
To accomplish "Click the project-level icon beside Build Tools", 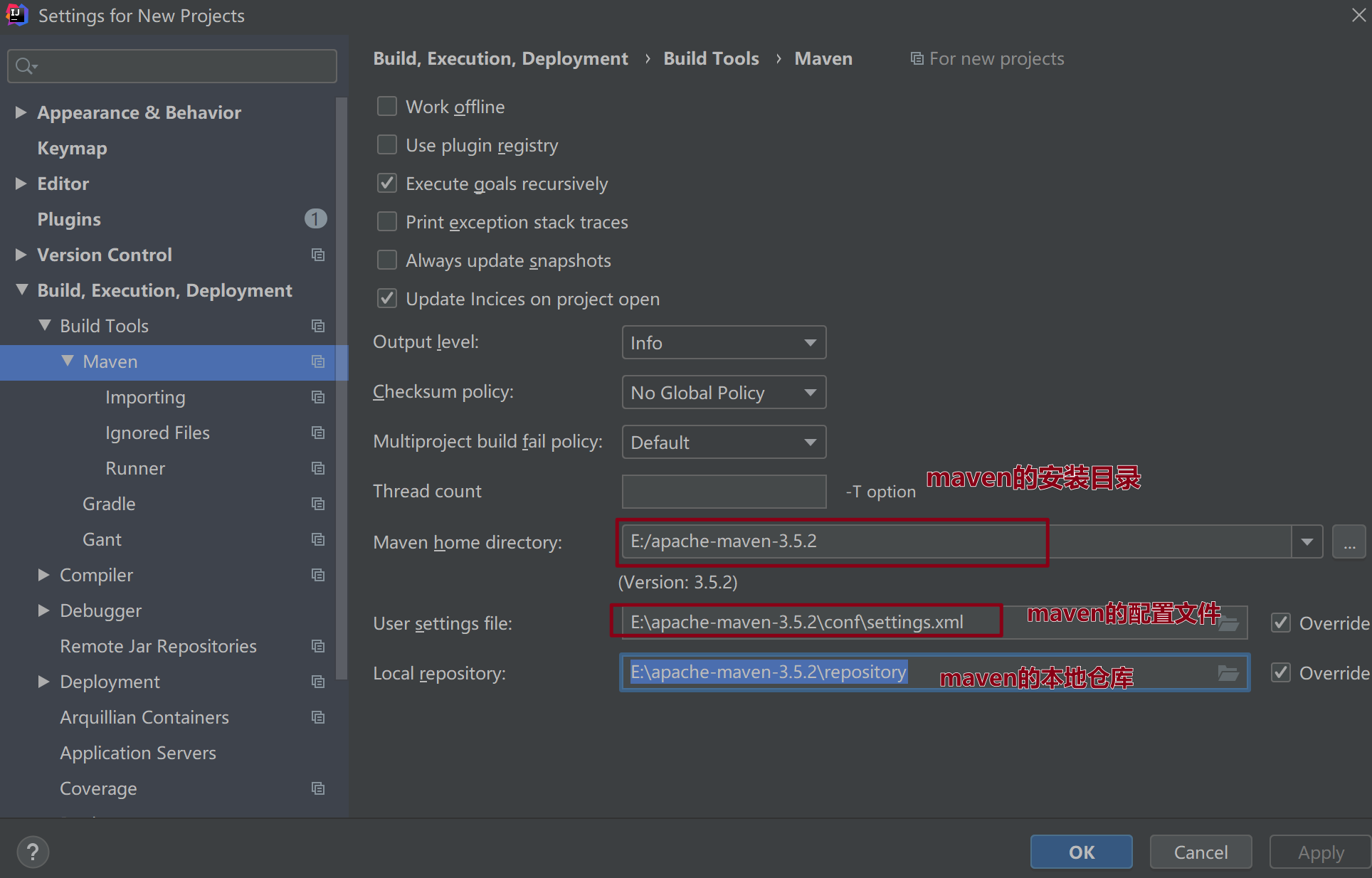I will click(318, 326).
